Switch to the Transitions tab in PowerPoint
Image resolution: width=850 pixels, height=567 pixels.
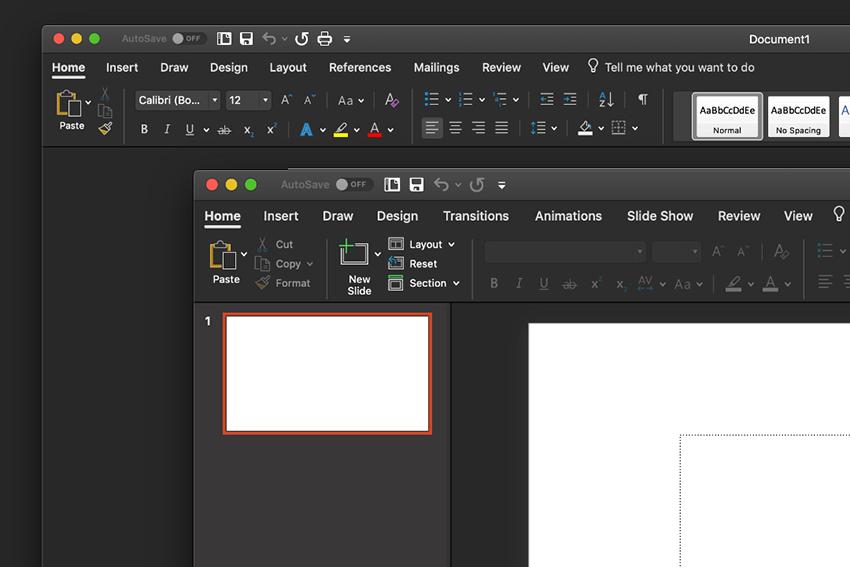476,216
